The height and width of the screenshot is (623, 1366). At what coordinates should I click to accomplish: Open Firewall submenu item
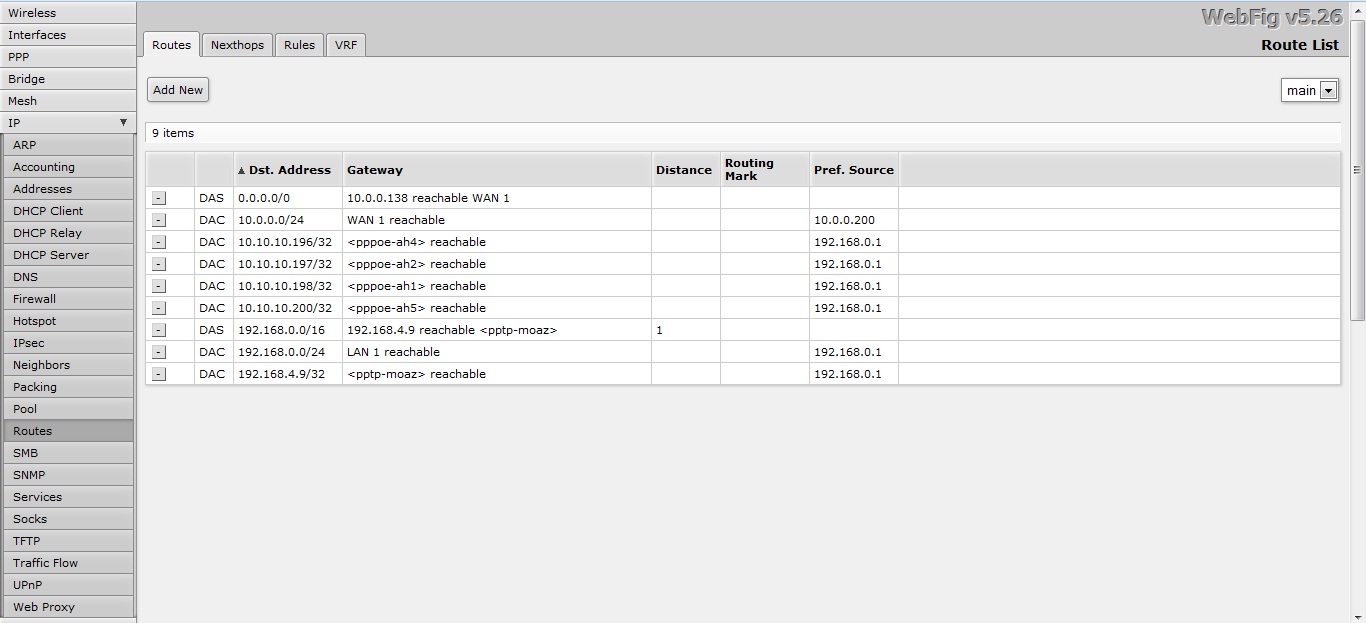[68, 299]
